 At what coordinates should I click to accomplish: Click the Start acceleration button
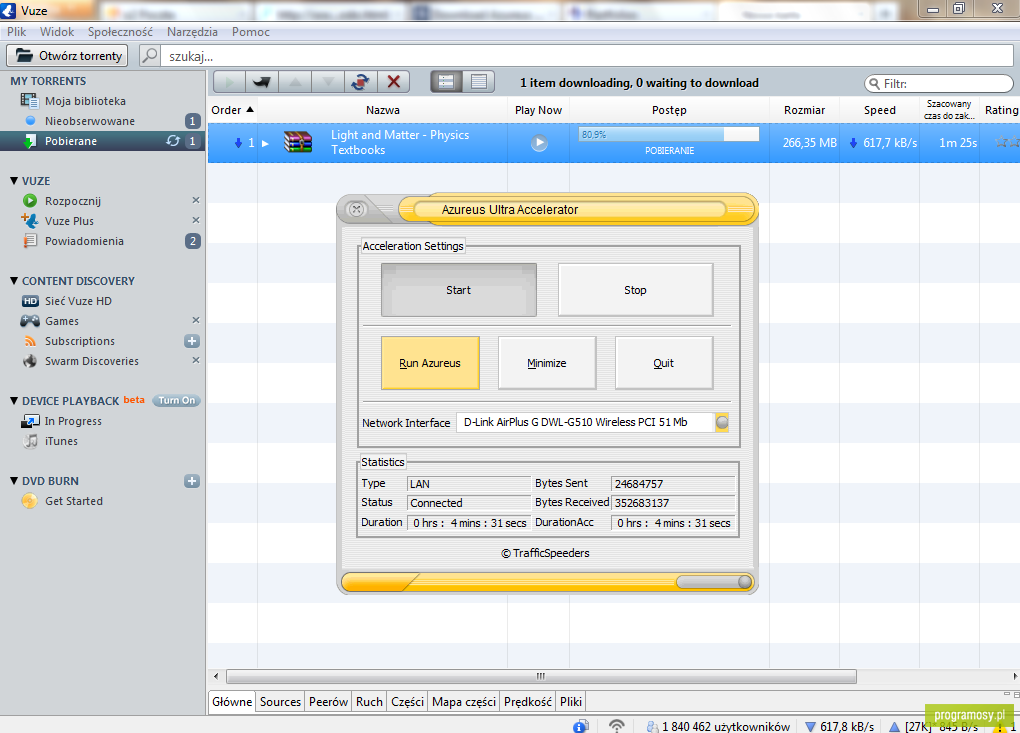(459, 290)
